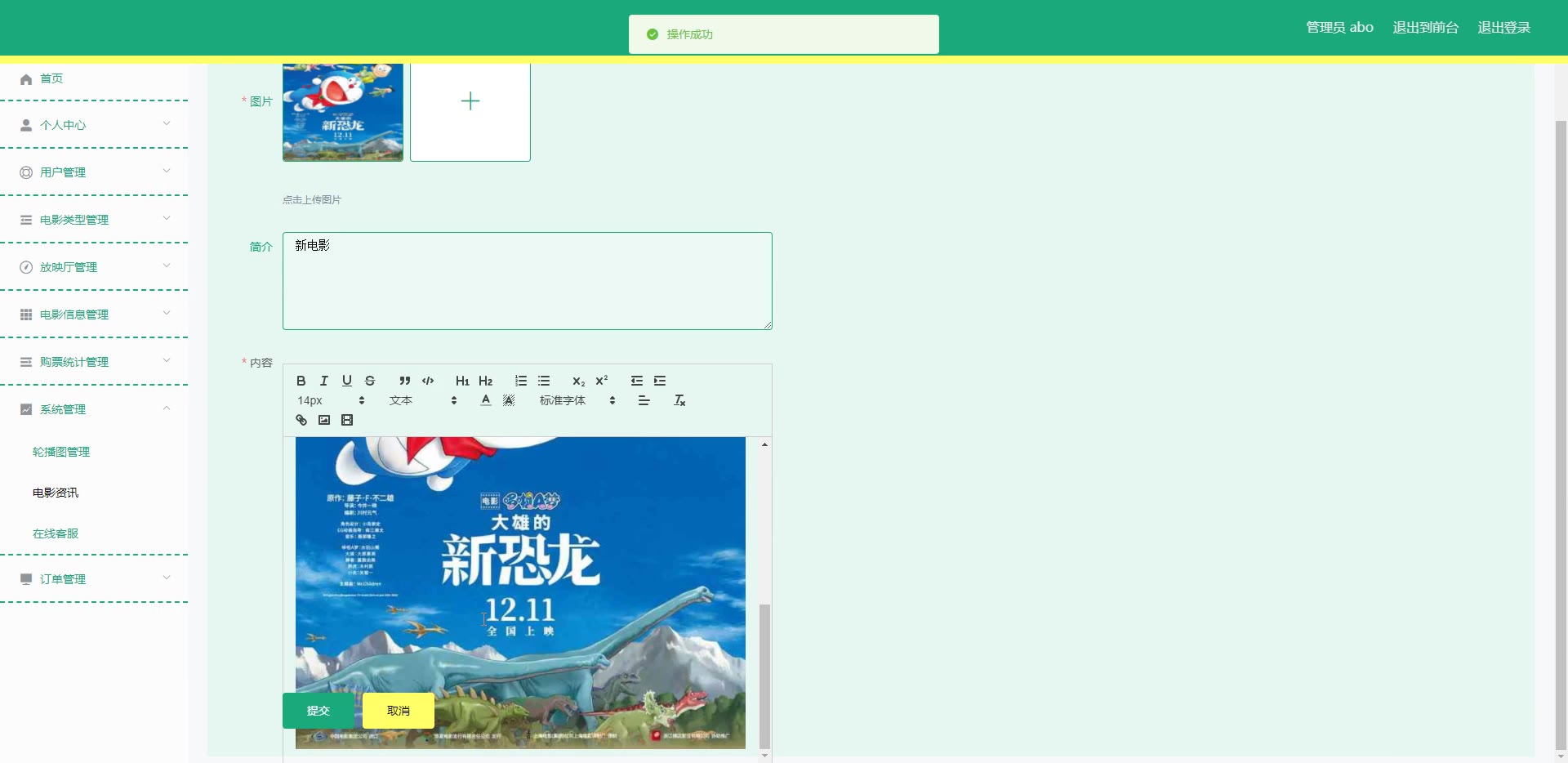Expand the 购票统计管理 sidebar menu
1568x763 pixels.
click(94, 362)
